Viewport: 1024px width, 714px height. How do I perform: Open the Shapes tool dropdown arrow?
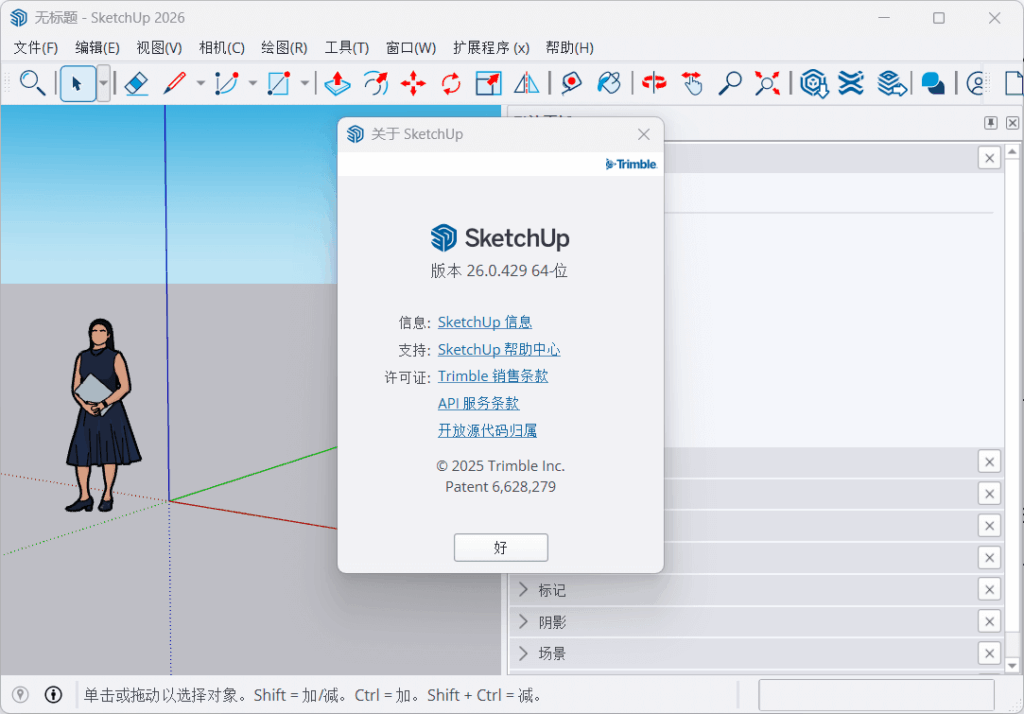304,84
